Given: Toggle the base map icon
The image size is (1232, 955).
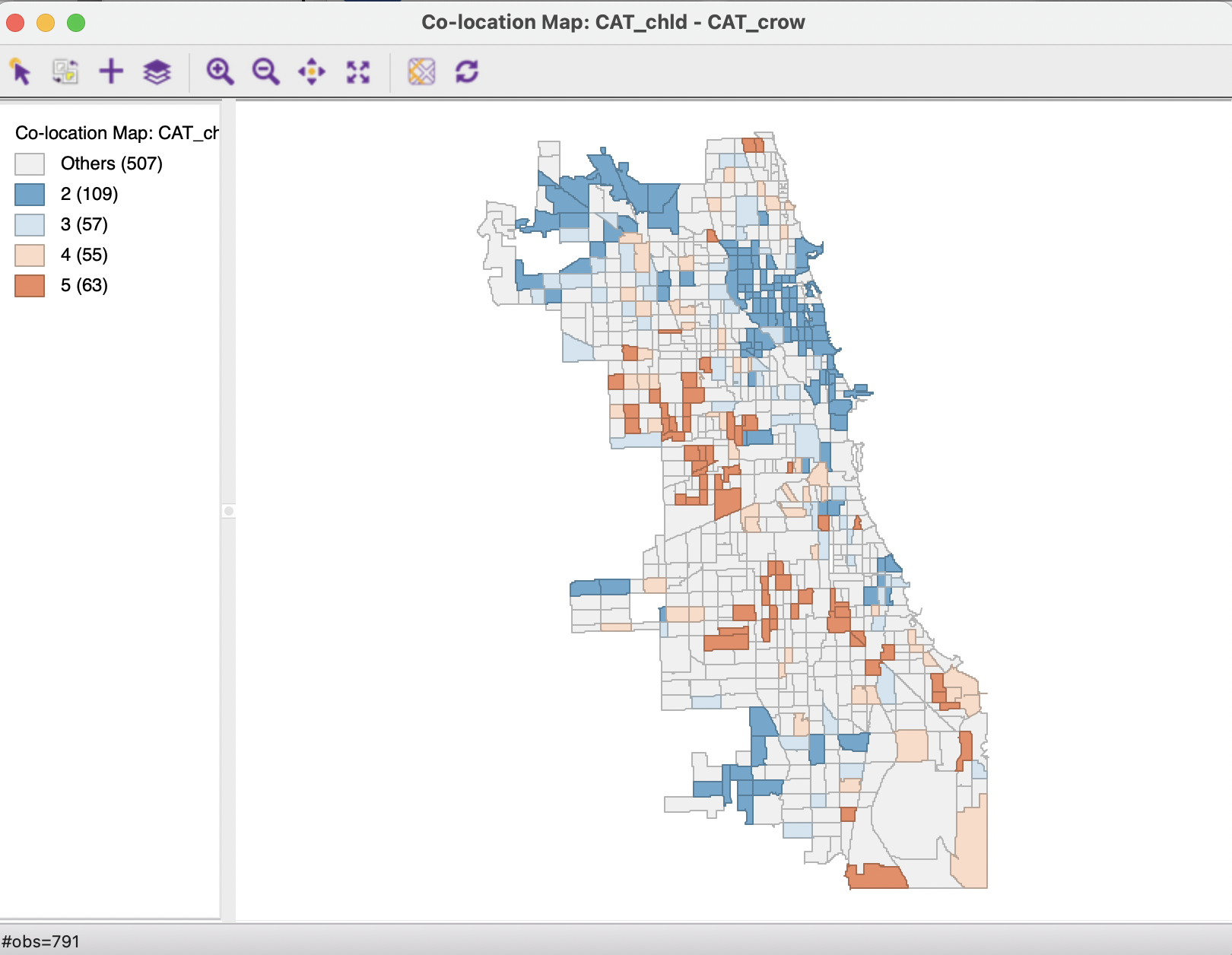Looking at the screenshot, I should point(421,71).
